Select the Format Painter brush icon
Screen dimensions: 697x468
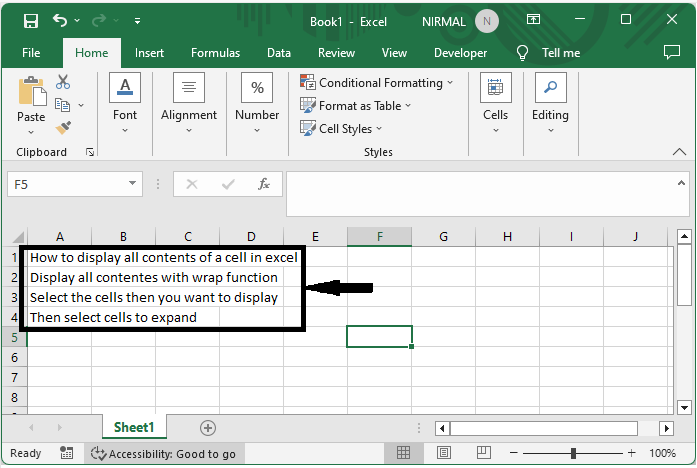tap(63, 127)
